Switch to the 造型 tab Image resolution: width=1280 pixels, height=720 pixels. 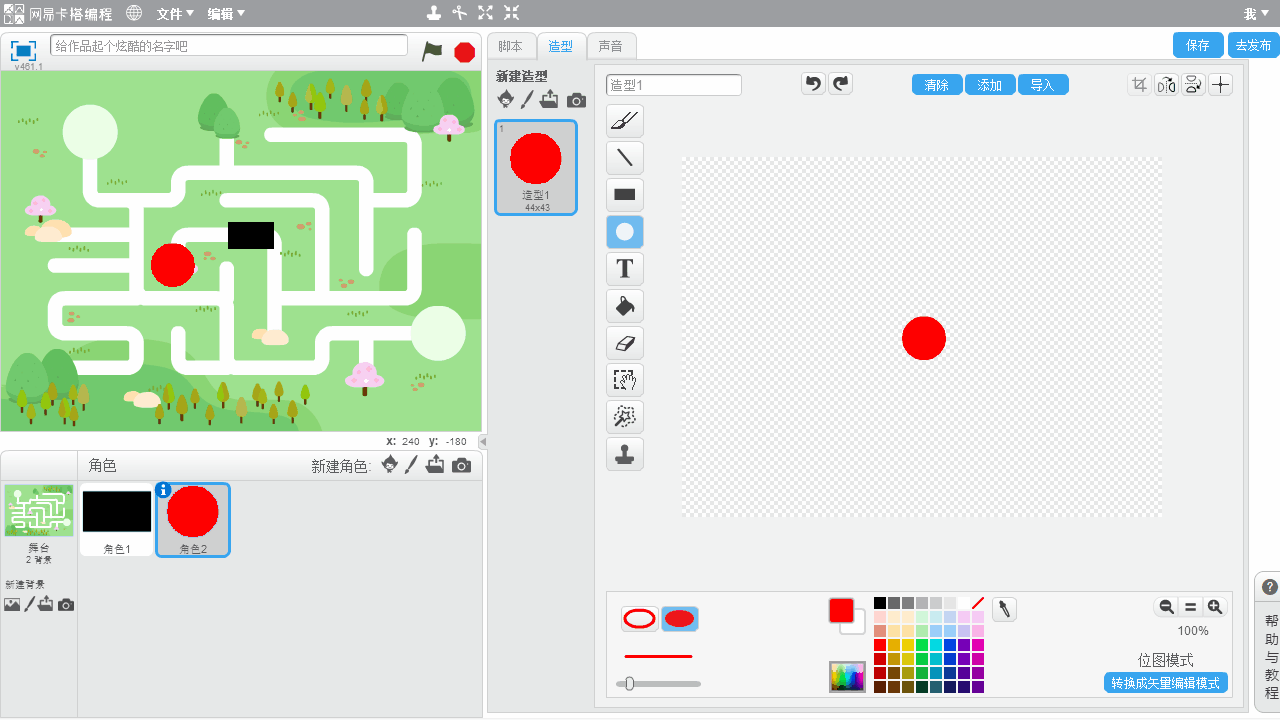561,46
